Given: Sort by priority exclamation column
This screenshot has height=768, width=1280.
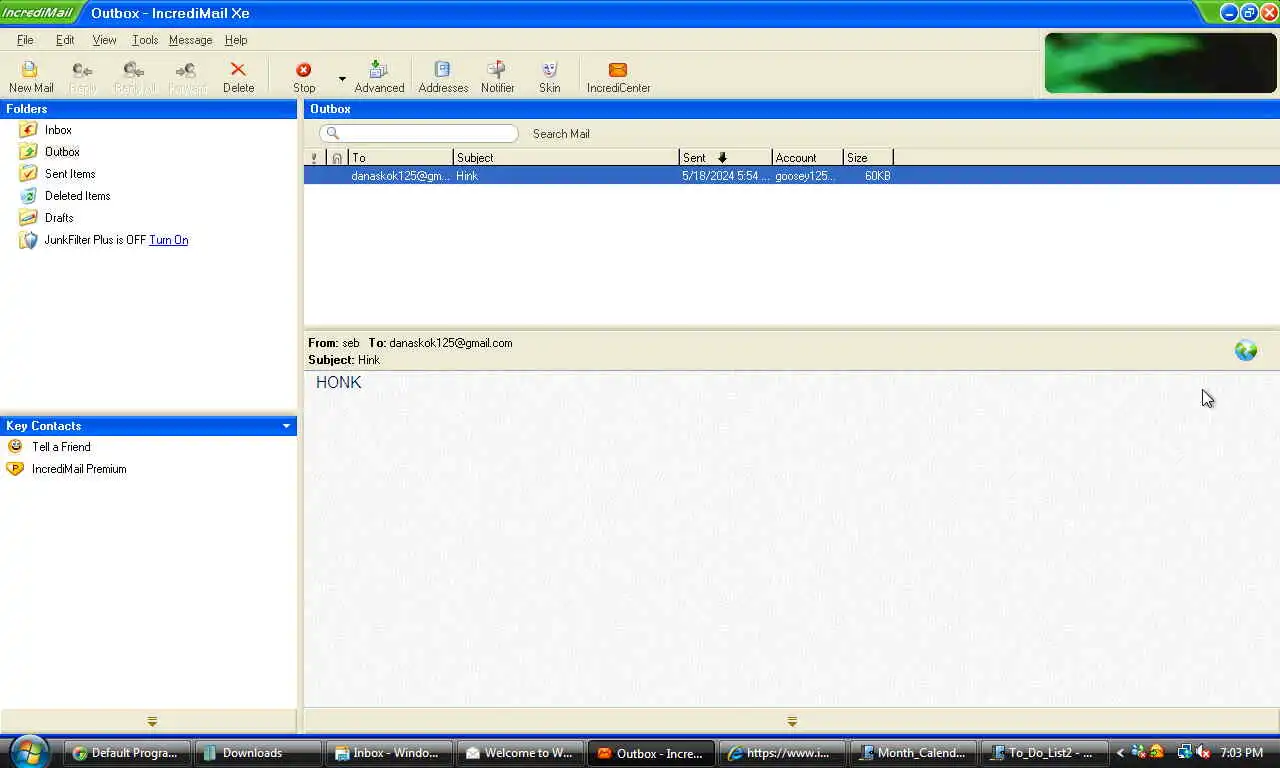Looking at the screenshot, I should click(x=314, y=158).
